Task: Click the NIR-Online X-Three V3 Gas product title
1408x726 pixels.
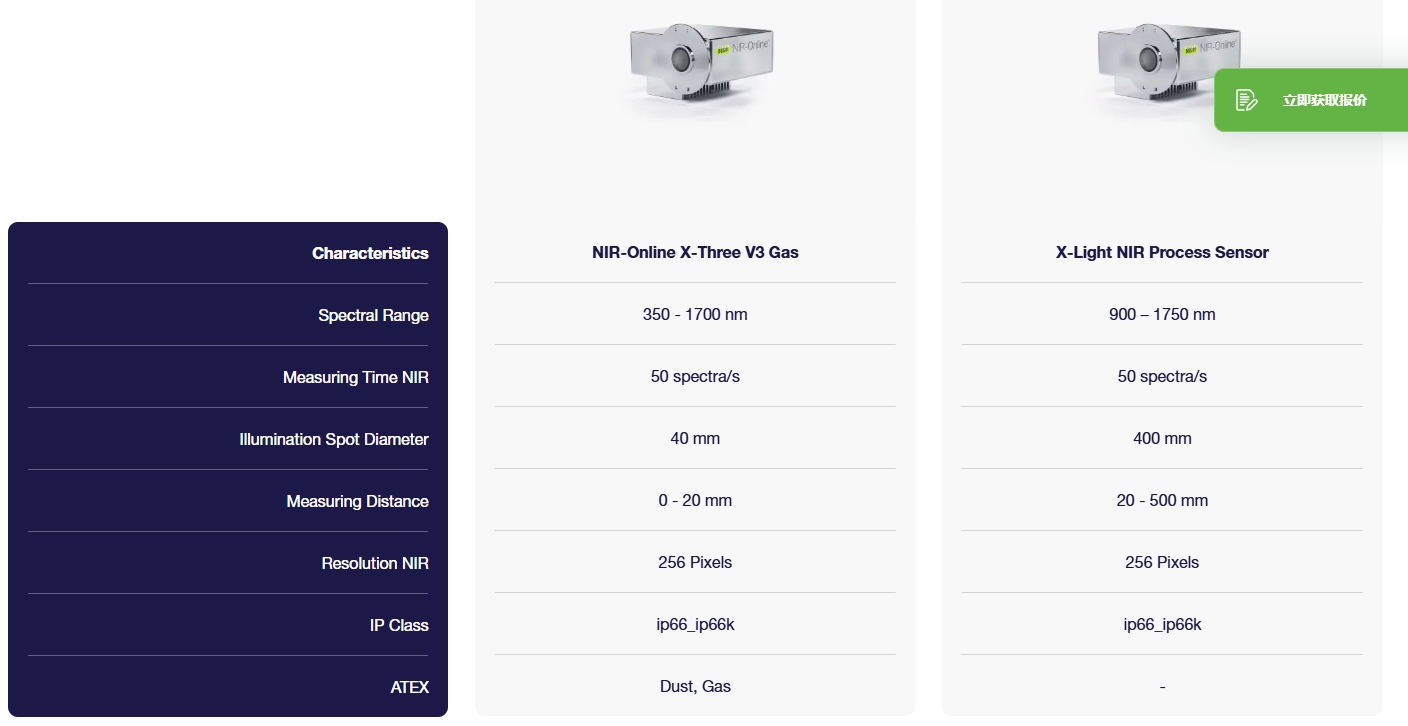Action: tap(695, 252)
